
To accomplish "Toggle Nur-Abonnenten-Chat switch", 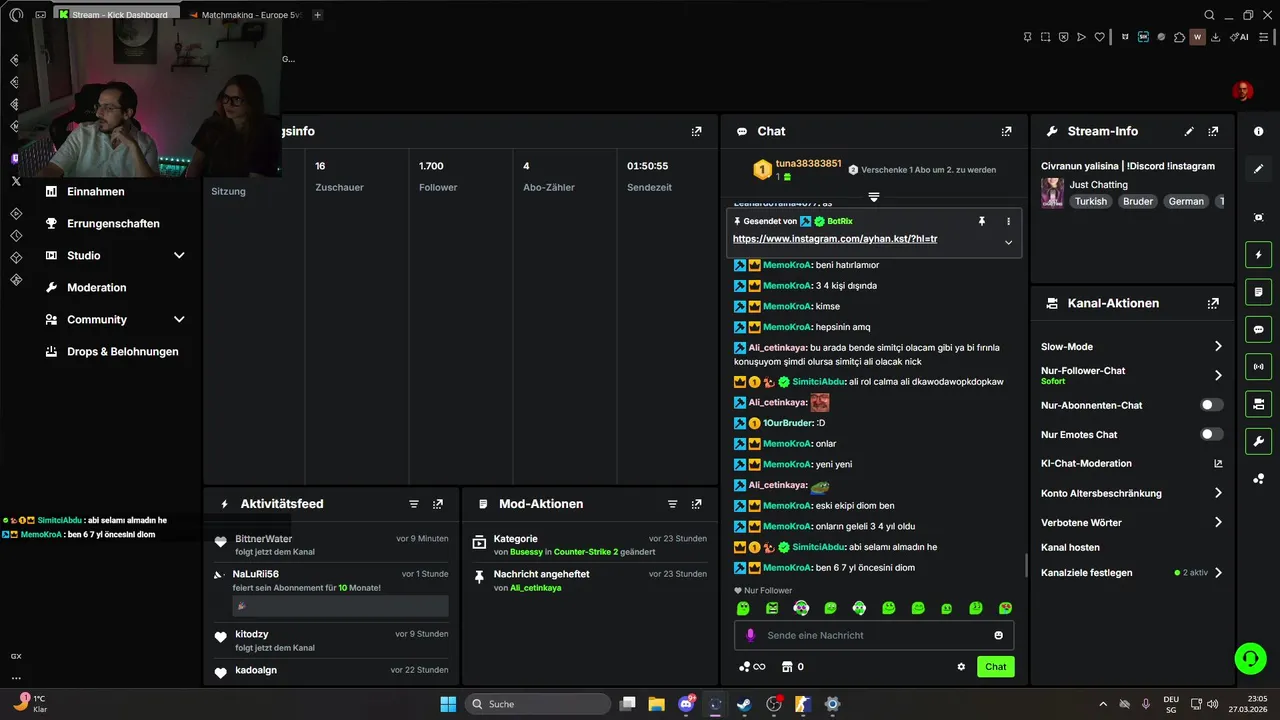I will pos(1211,405).
